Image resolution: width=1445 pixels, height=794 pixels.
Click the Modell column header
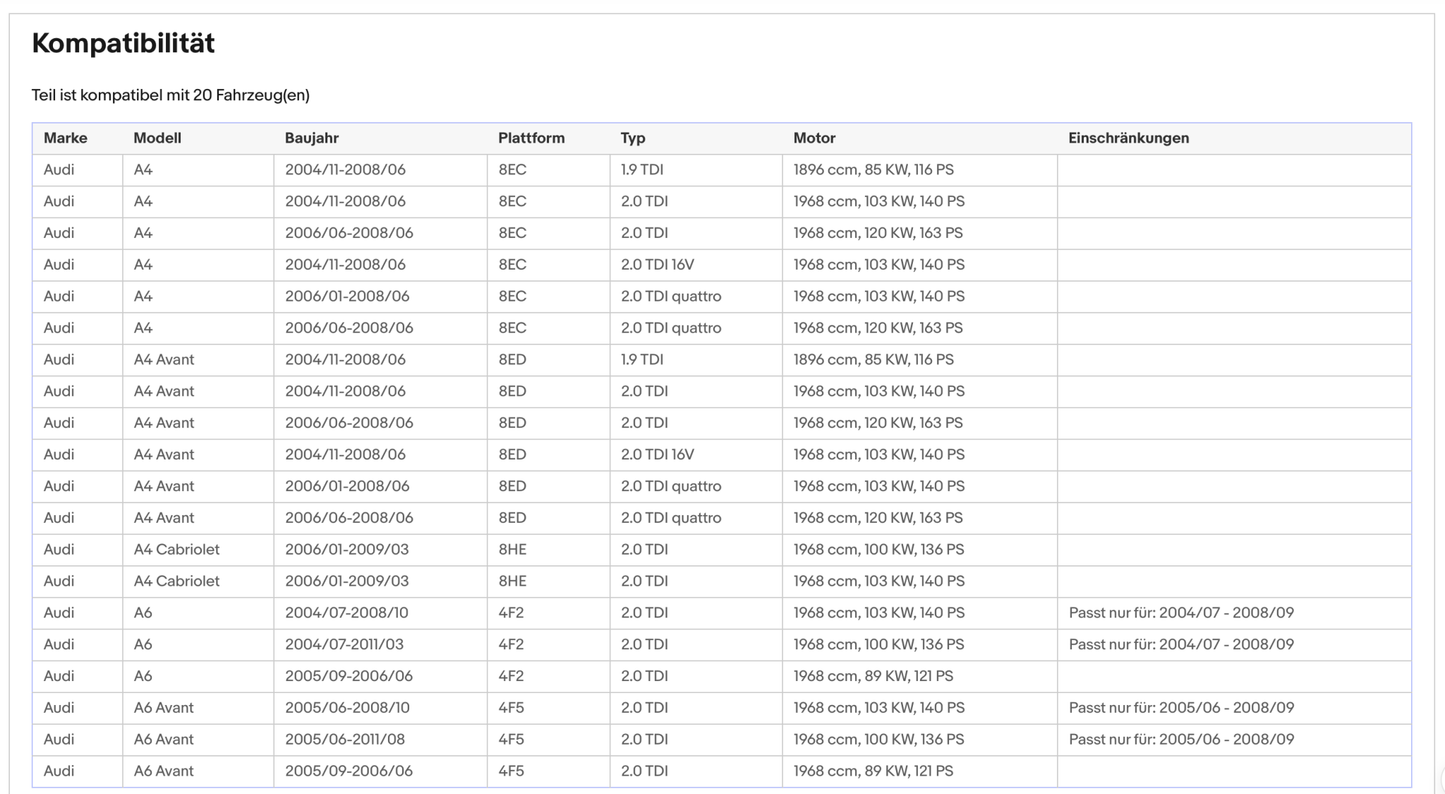tap(157, 138)
